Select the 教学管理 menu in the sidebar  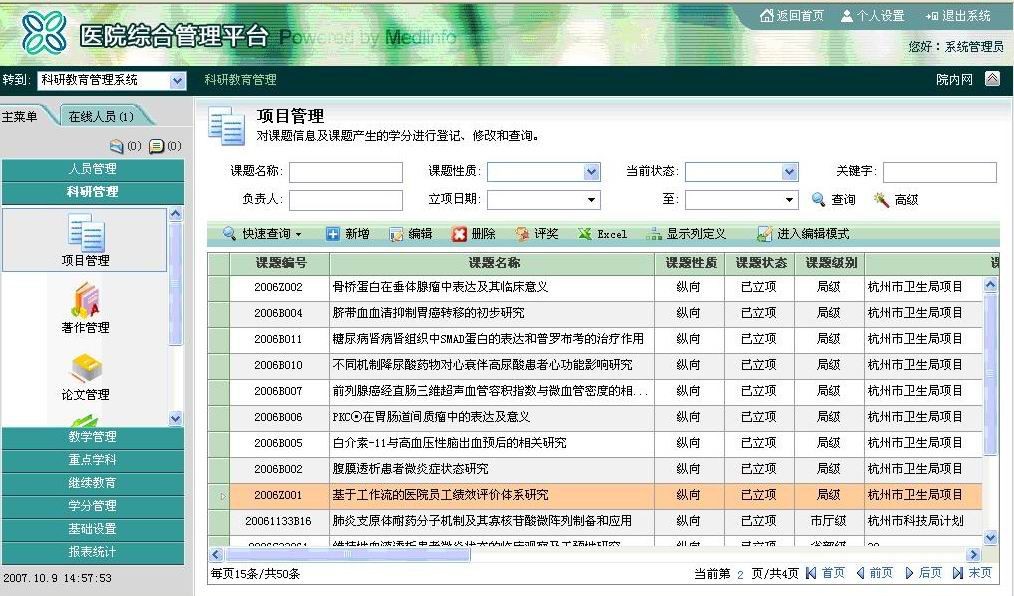point(94,437)
